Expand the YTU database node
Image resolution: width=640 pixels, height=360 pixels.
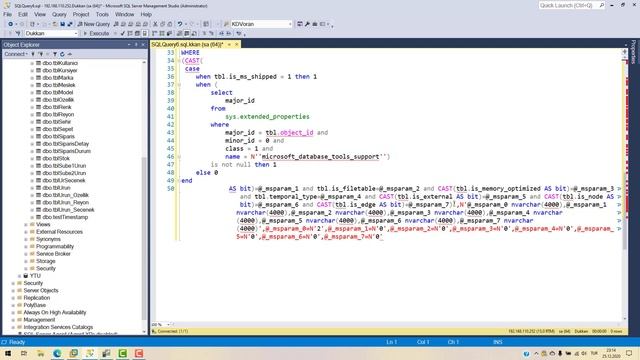(x=19, y=276)
